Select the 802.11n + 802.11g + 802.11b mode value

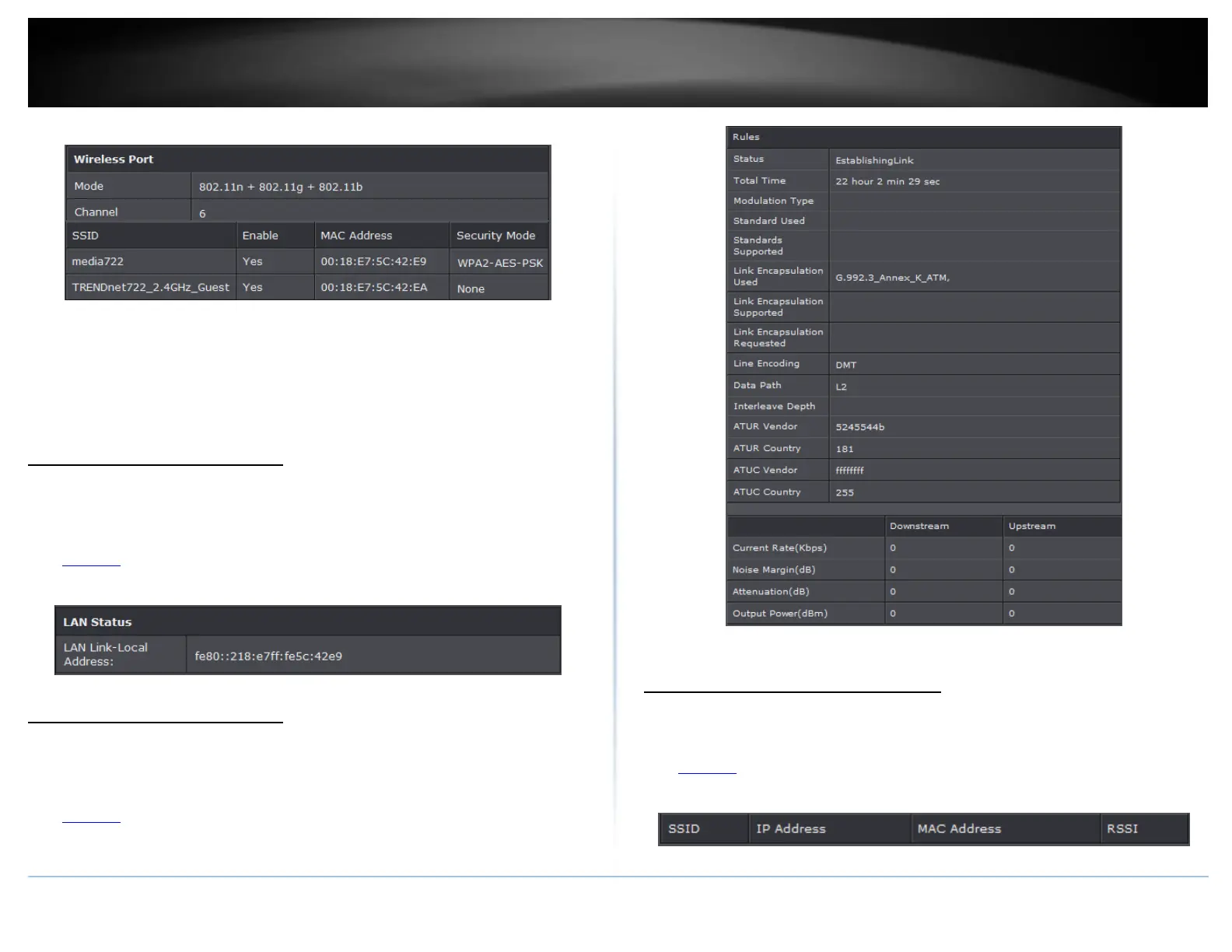(281, 187)
